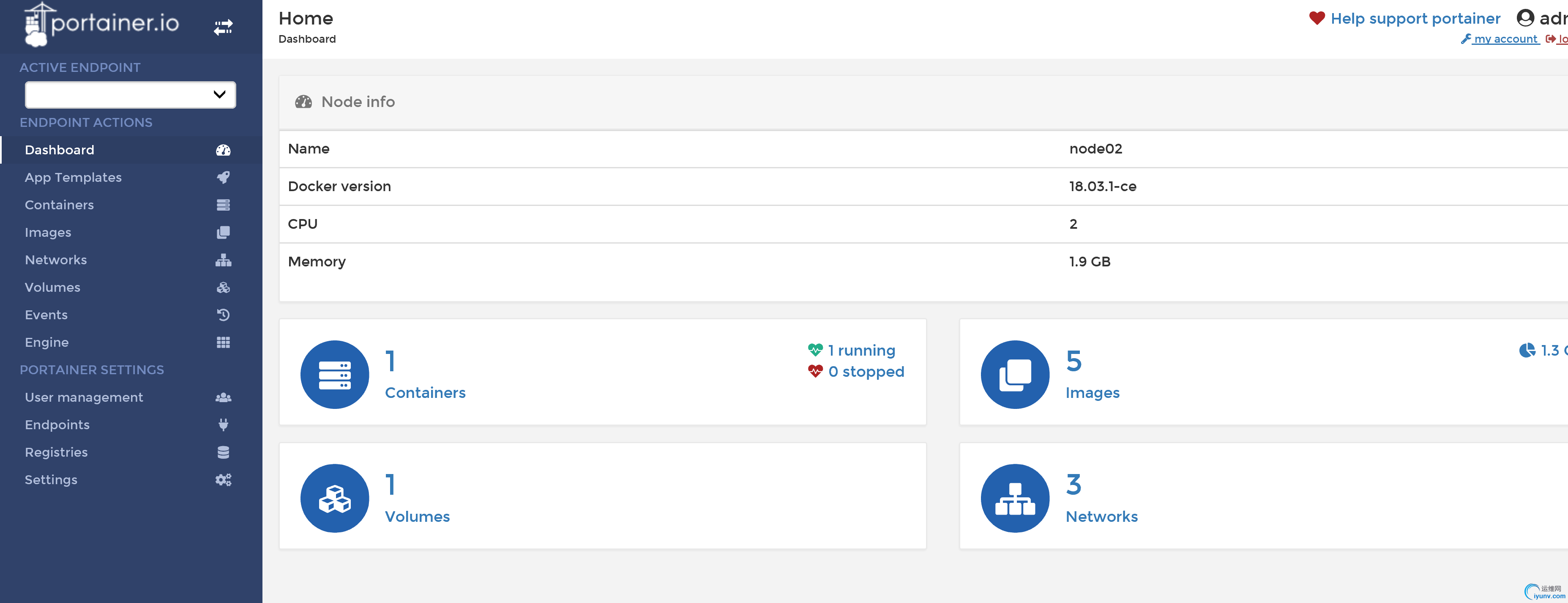1568x603 pixels.
Task: Click the large Images circle icon tile
Action: [x=1014, y=375]
